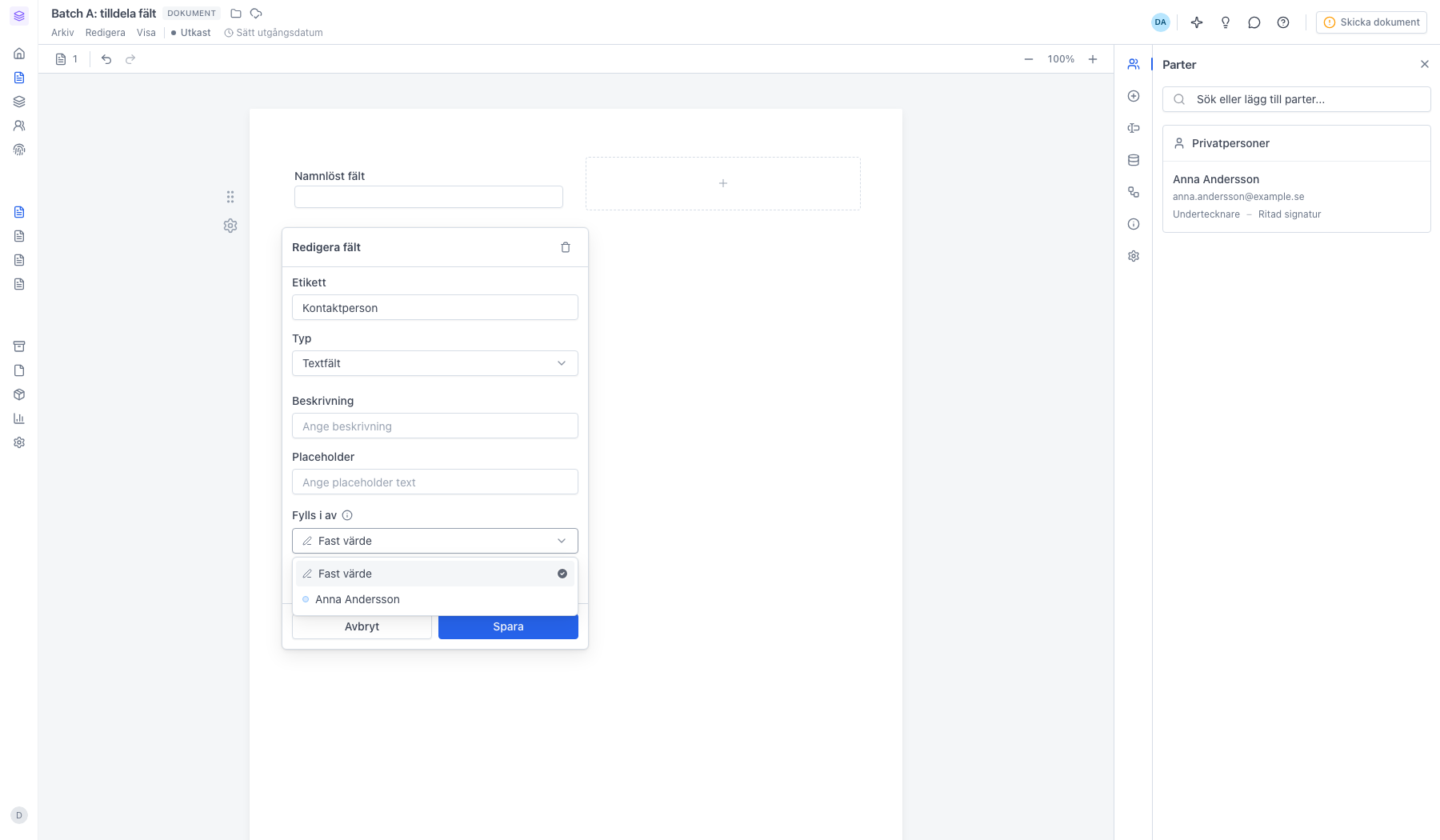This screenshot has height=840, width=1440.
Task: Click the Ange placeholder text input
Action: 435,482
